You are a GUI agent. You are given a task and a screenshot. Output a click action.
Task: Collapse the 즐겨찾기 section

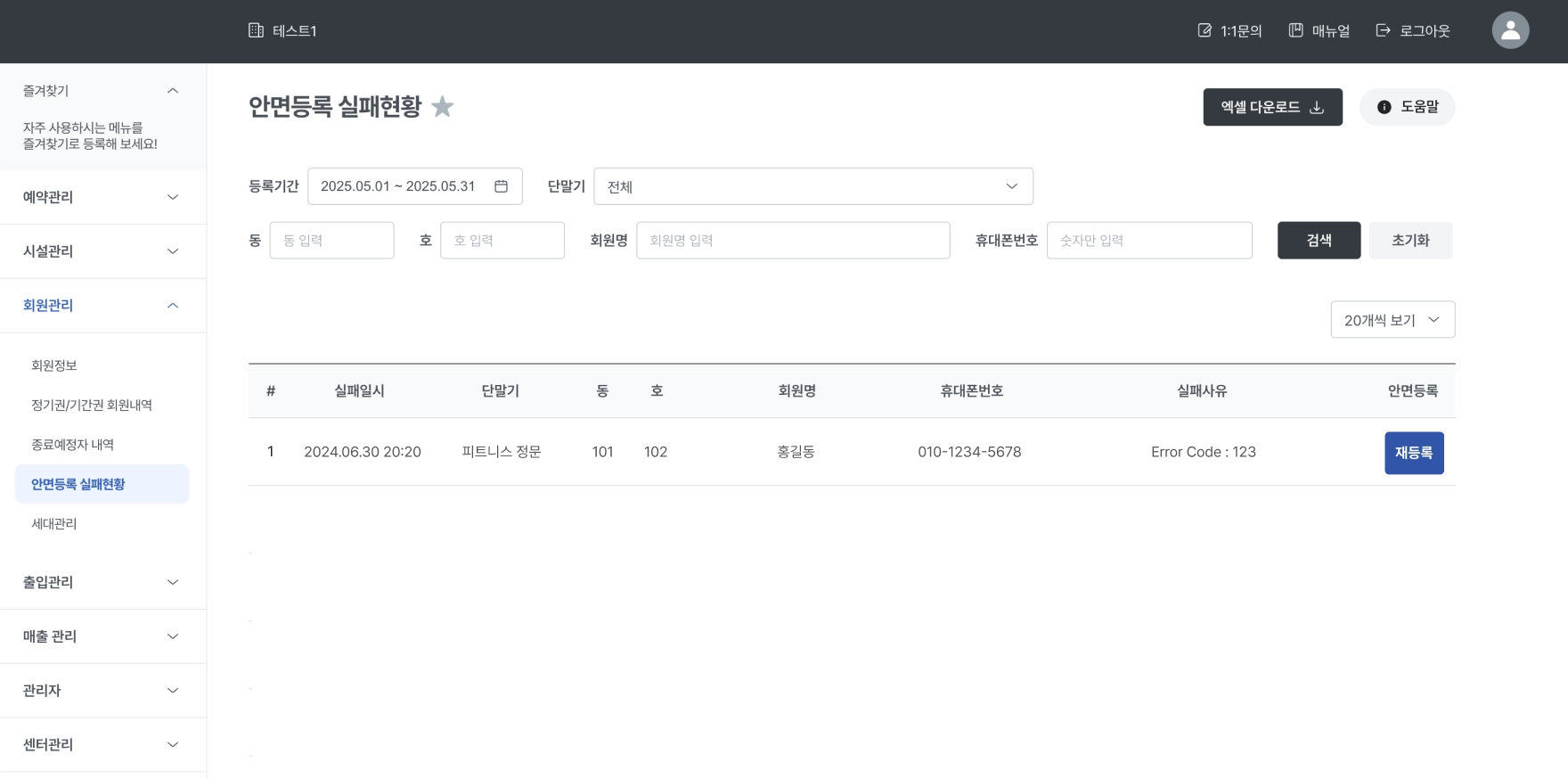coord(173,91)
